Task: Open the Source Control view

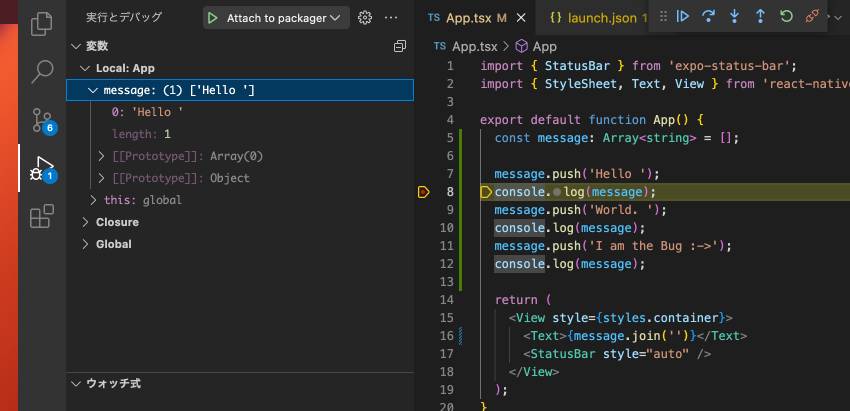Action: tap(42, 120)
